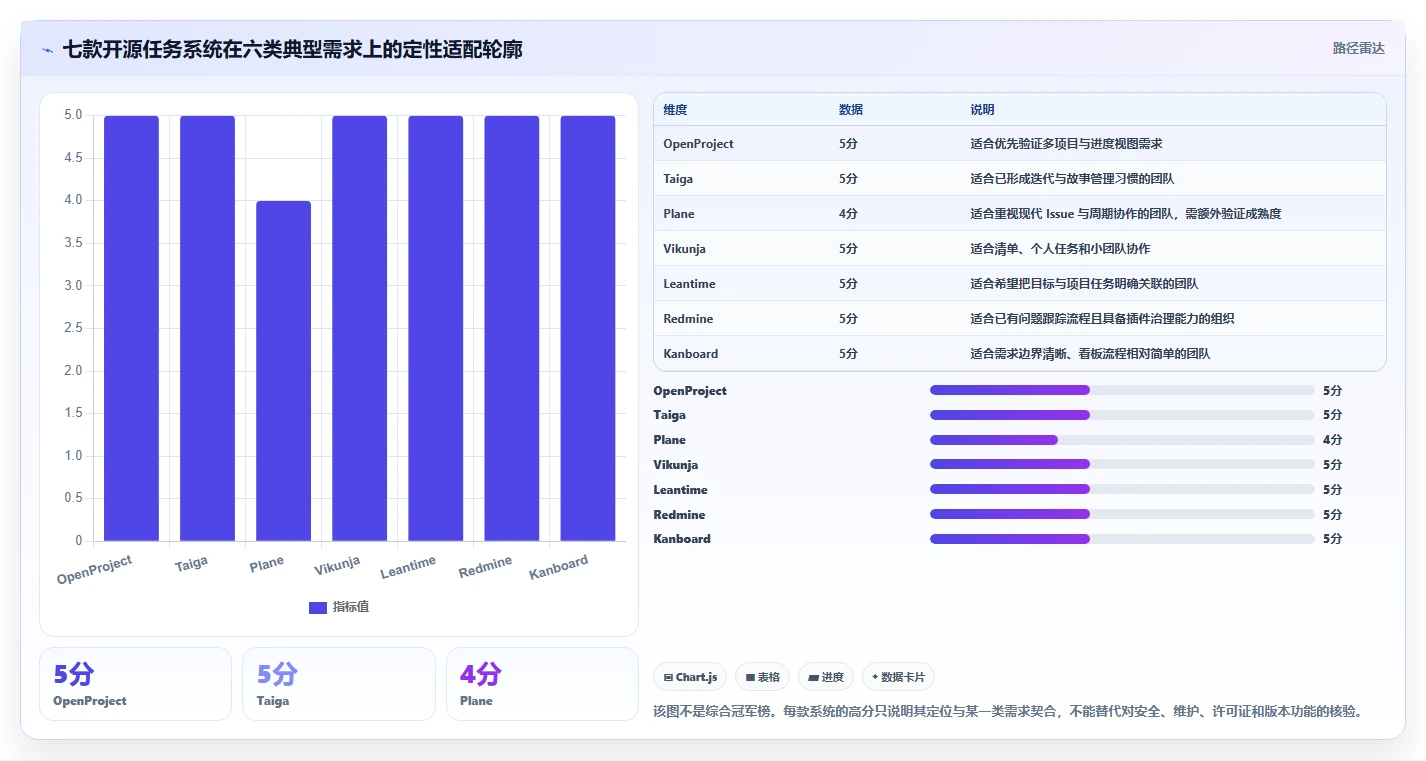Screen dimensions: 1426x761
Task: Click the Leantime progress bar
Action: (x=1122, y=489)
